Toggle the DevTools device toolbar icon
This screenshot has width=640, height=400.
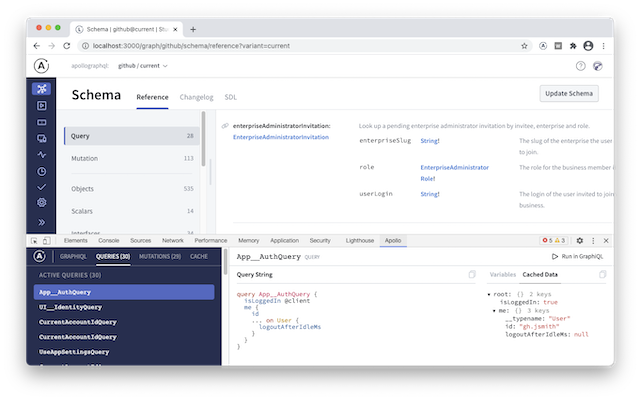pyautogui.click(x=47, y=241)
